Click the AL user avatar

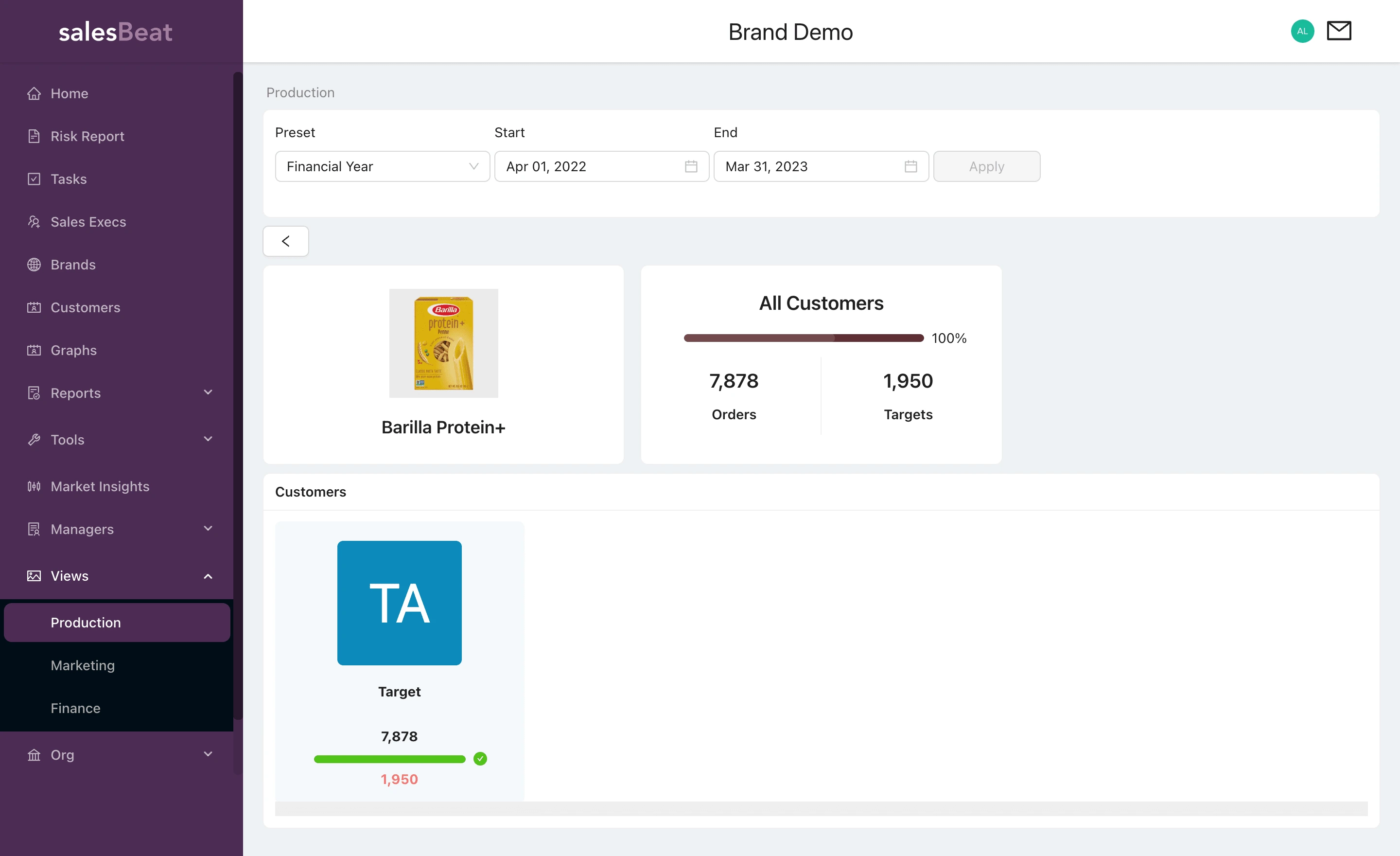[1302, 31]
